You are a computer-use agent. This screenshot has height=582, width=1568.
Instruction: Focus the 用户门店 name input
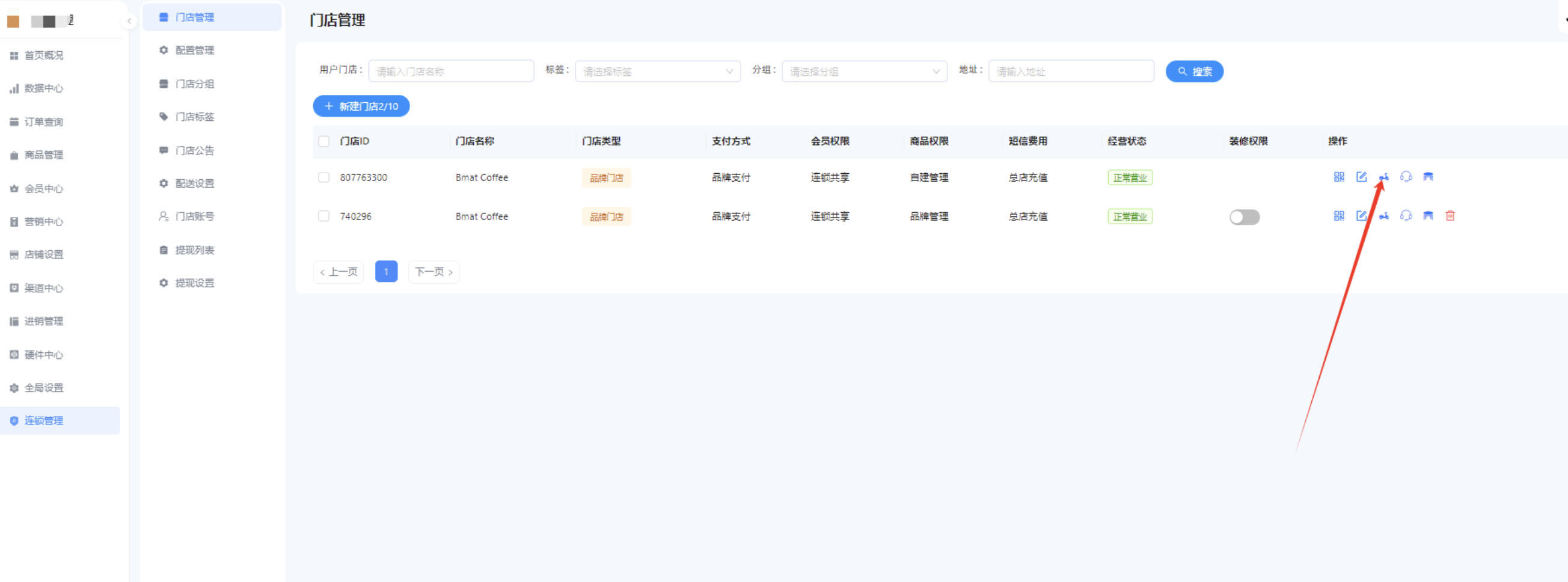[451, 71]
